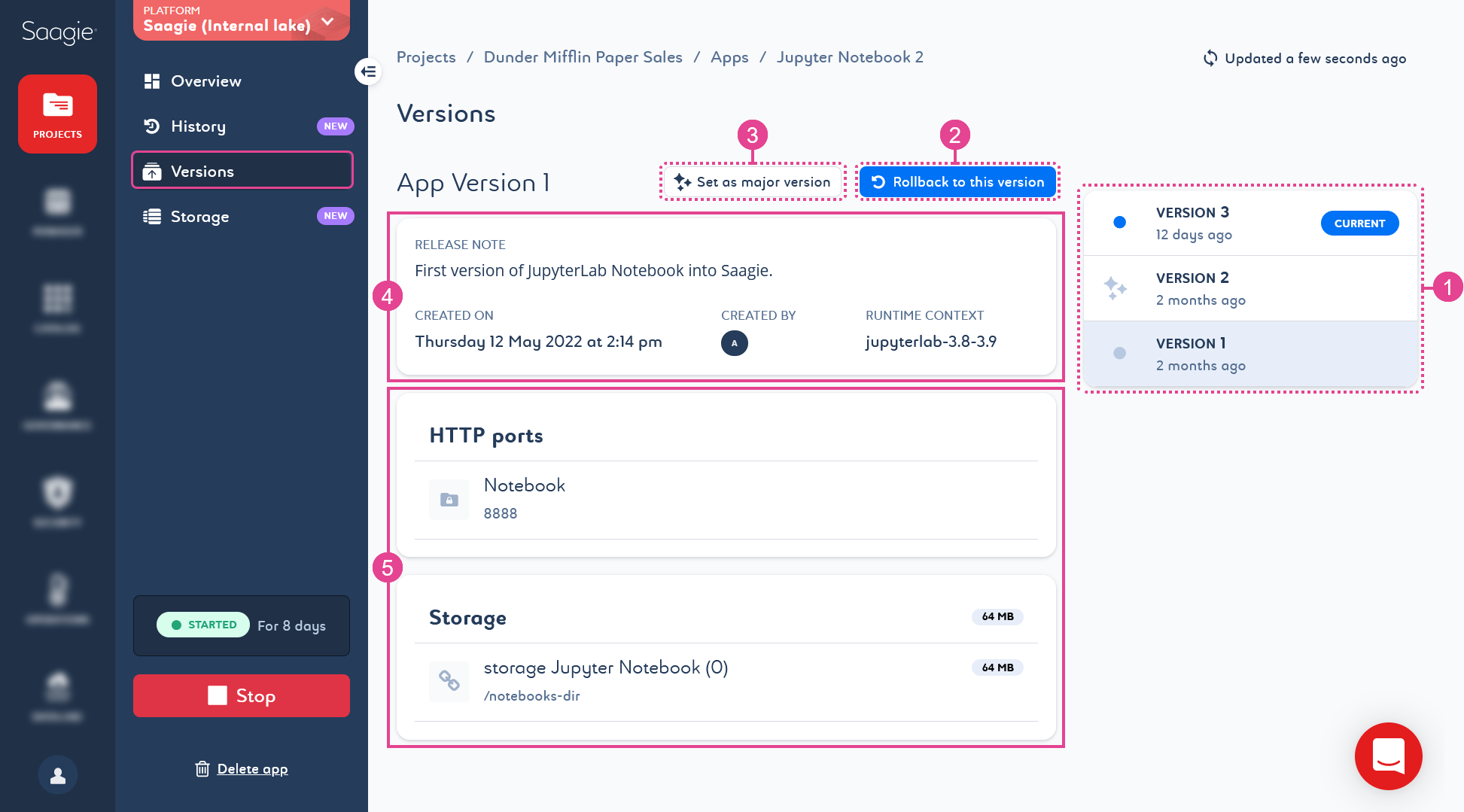Click the 'For 8 days' duration text

coord(291,626)
